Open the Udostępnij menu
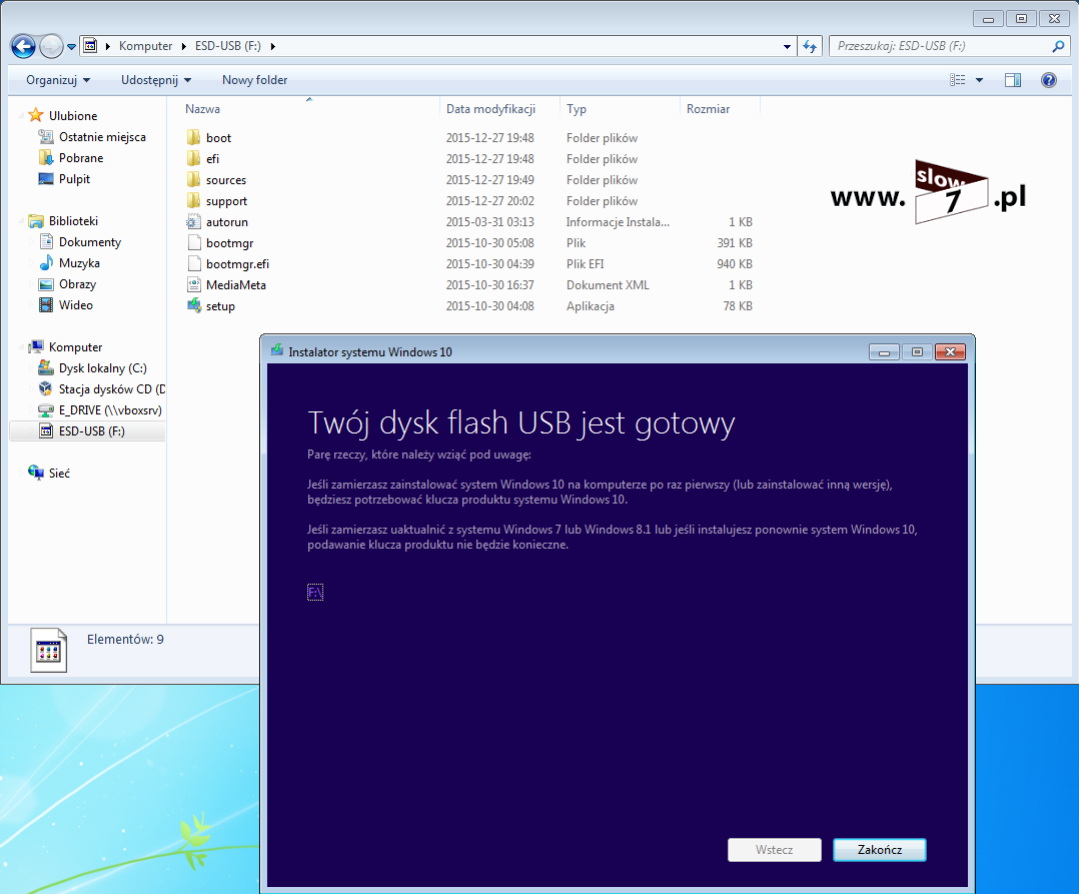 (156, 80)
